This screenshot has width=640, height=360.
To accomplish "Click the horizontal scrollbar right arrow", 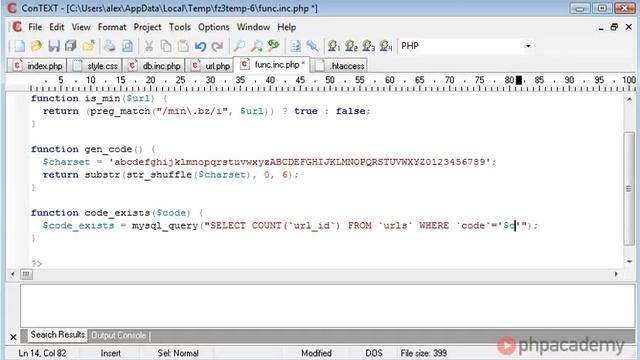I will click(616, 274).
